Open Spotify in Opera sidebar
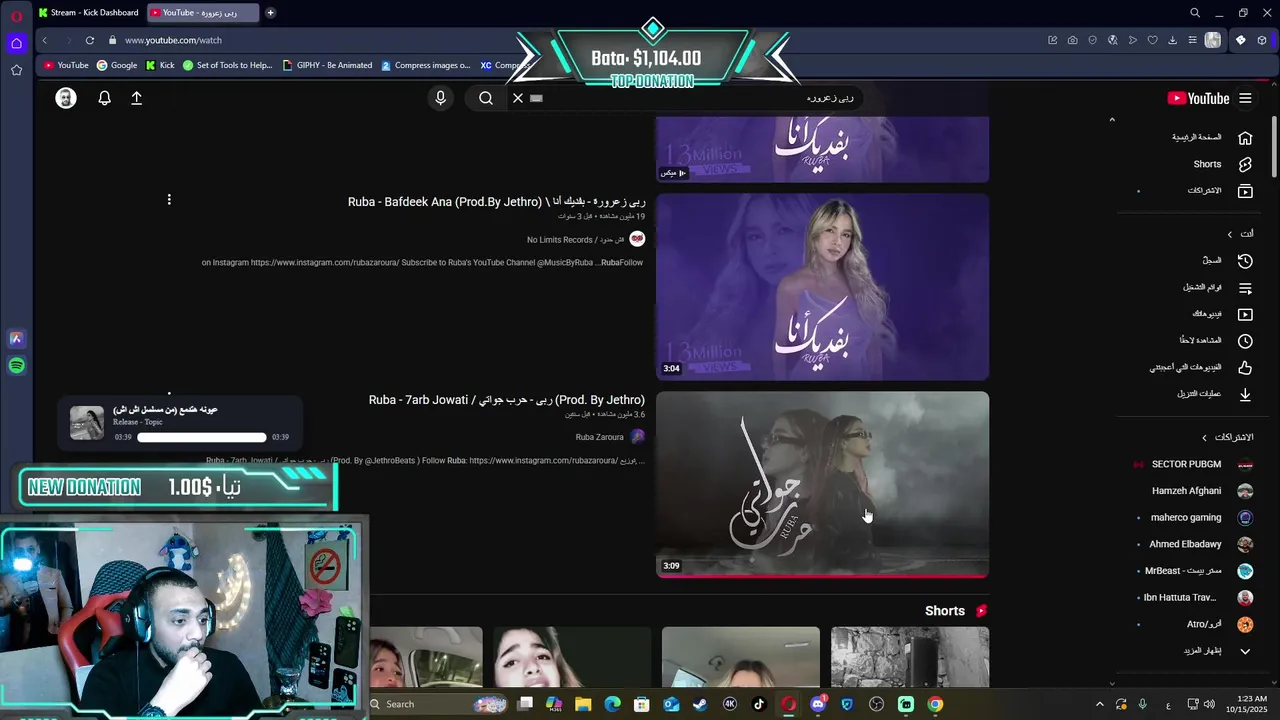Viewport: 1280px width, 720px height. click(16, 366)
